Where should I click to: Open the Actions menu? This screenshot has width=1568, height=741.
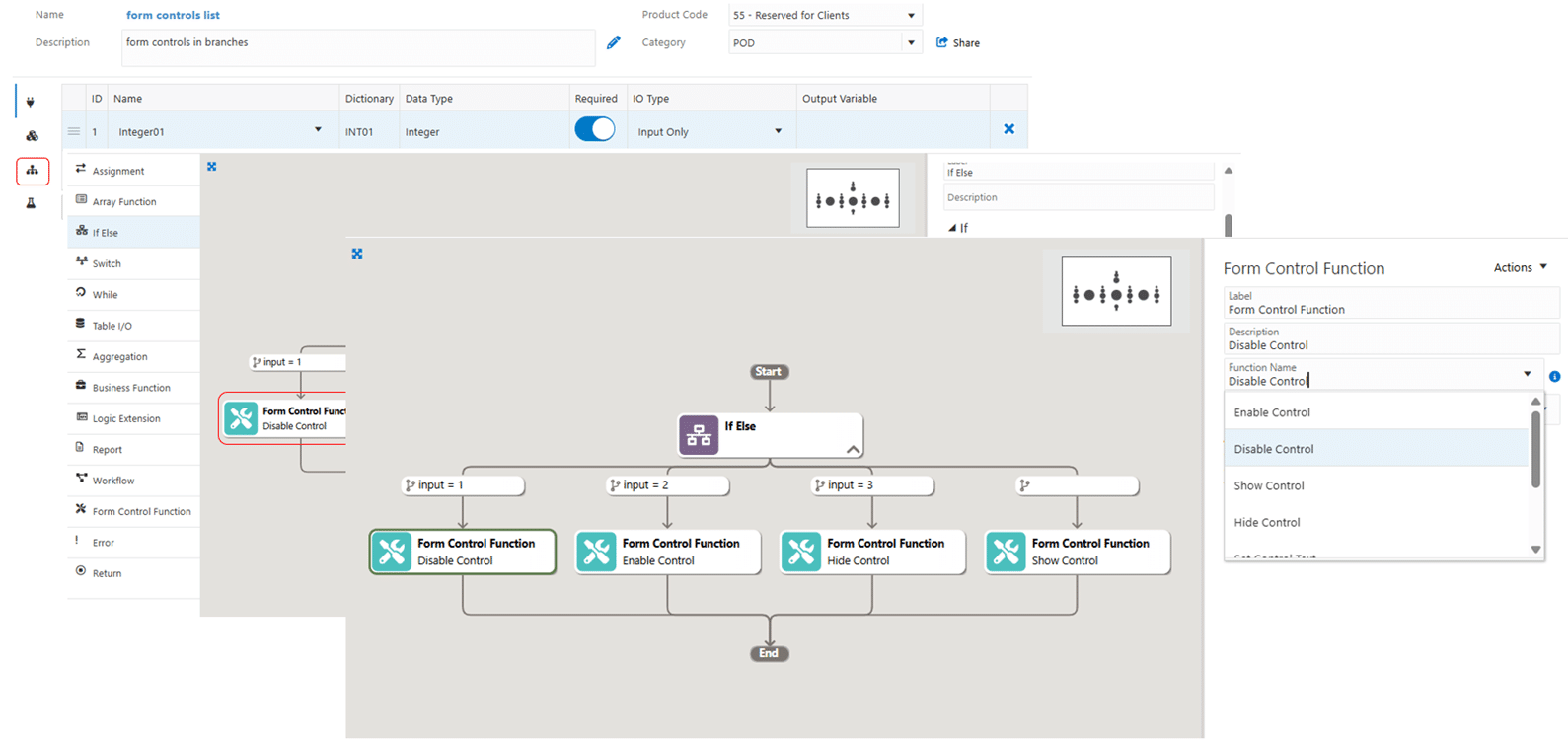click(1520, 267)
